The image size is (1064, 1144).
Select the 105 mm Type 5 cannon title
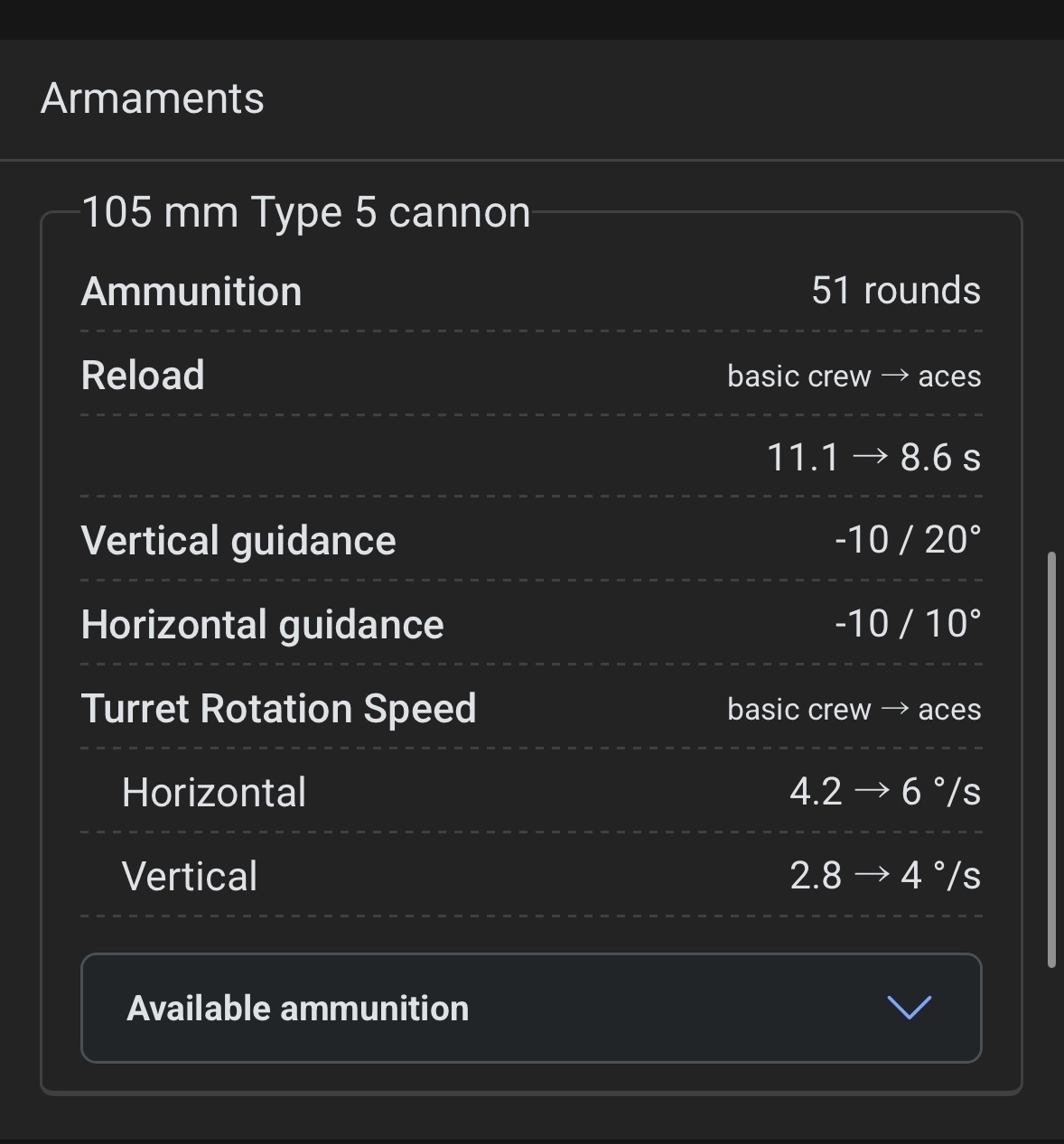pos(306,213)
